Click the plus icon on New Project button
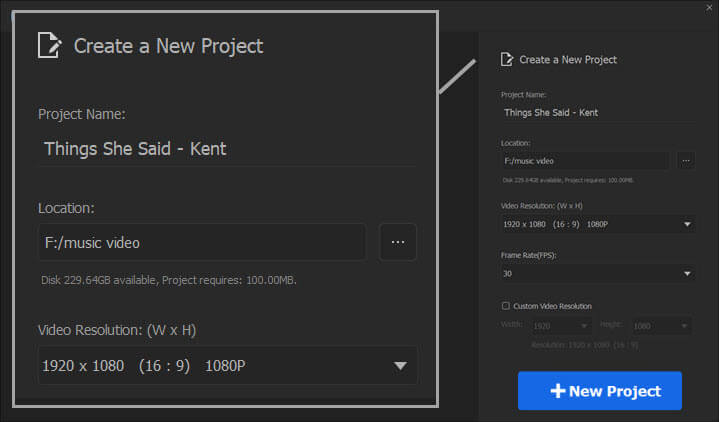The image size is (720, 422). click(x=558, y=391)
